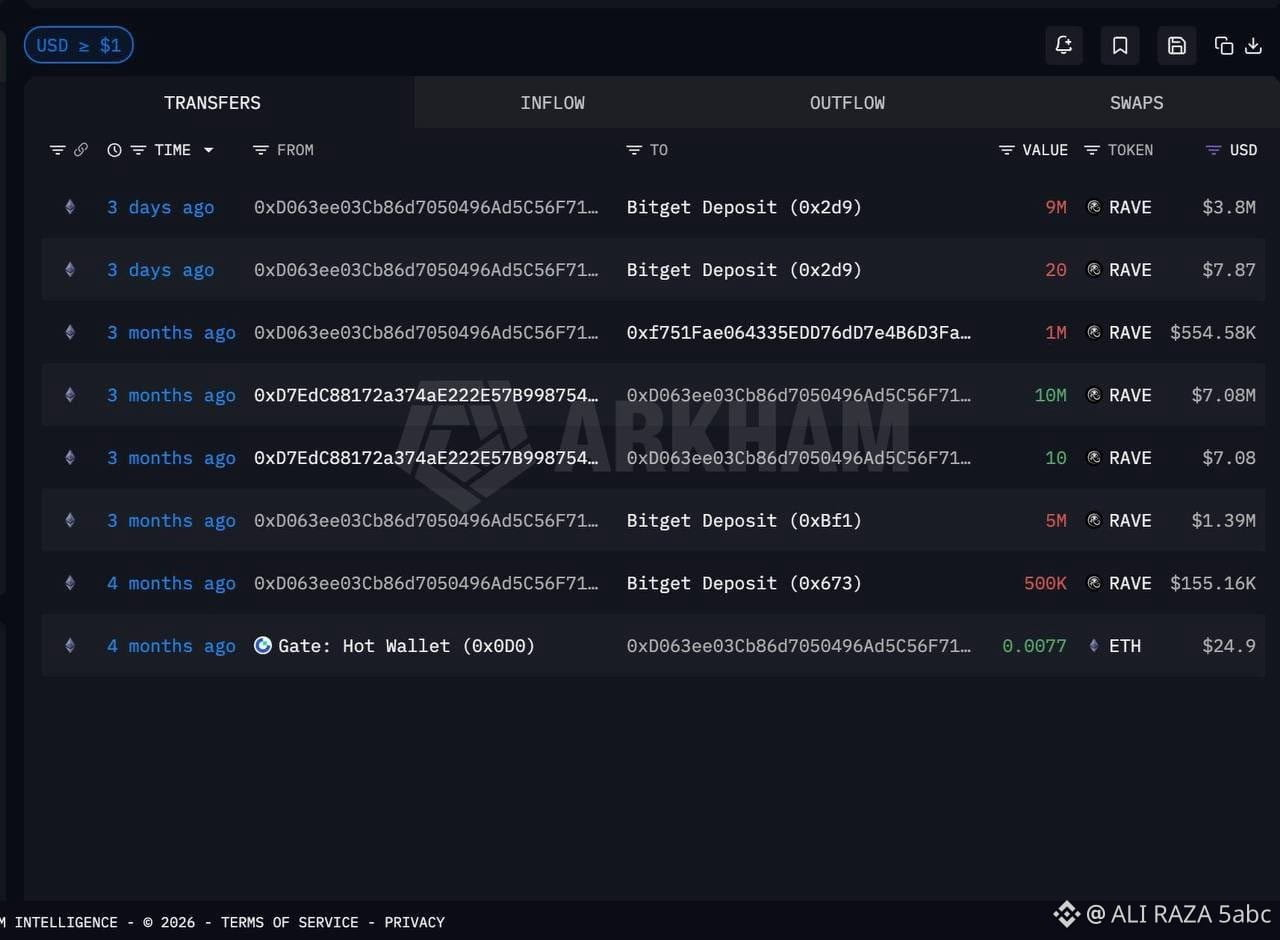Click the bookmark icon in the top toolbar
The image size is (1280, 940).
1120,45
